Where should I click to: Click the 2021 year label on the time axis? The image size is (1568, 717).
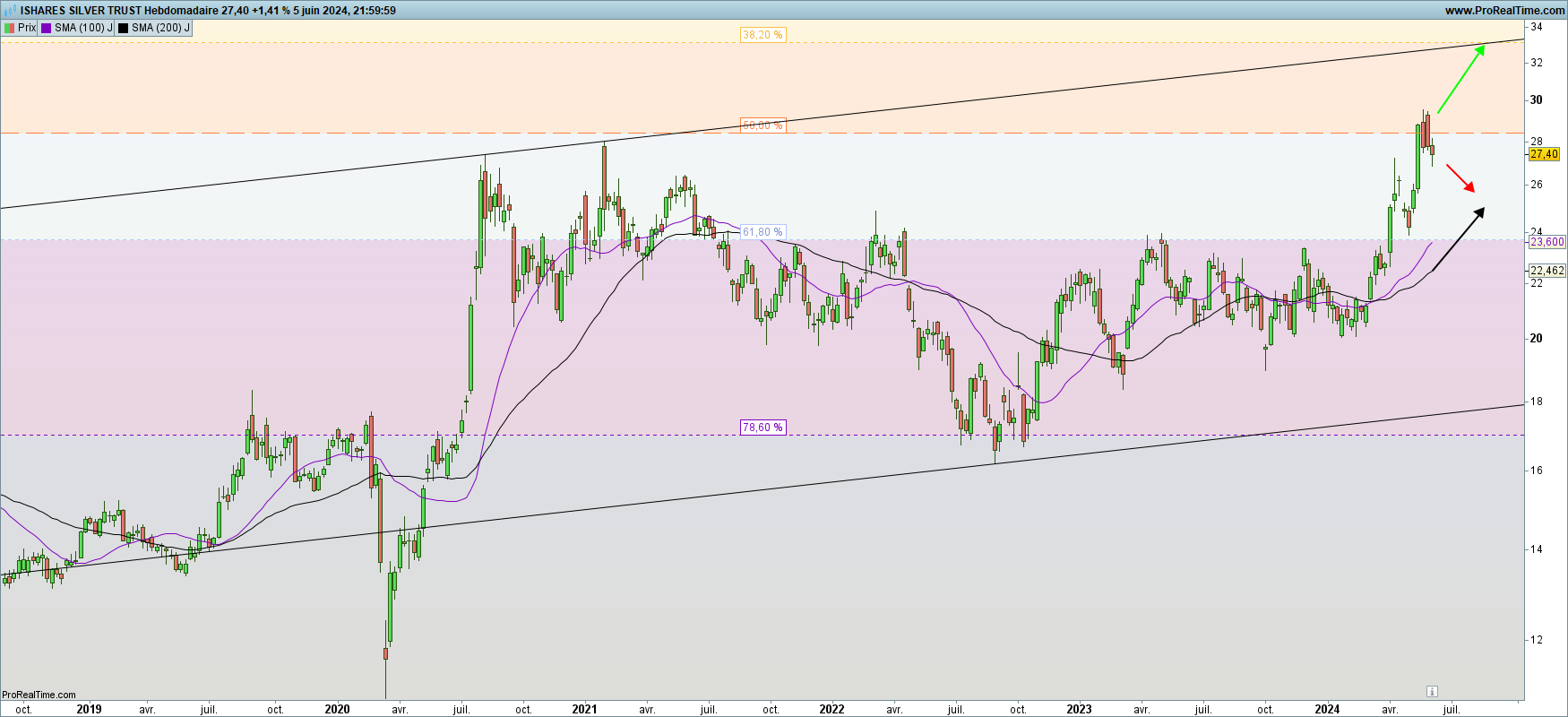point(584,709)
